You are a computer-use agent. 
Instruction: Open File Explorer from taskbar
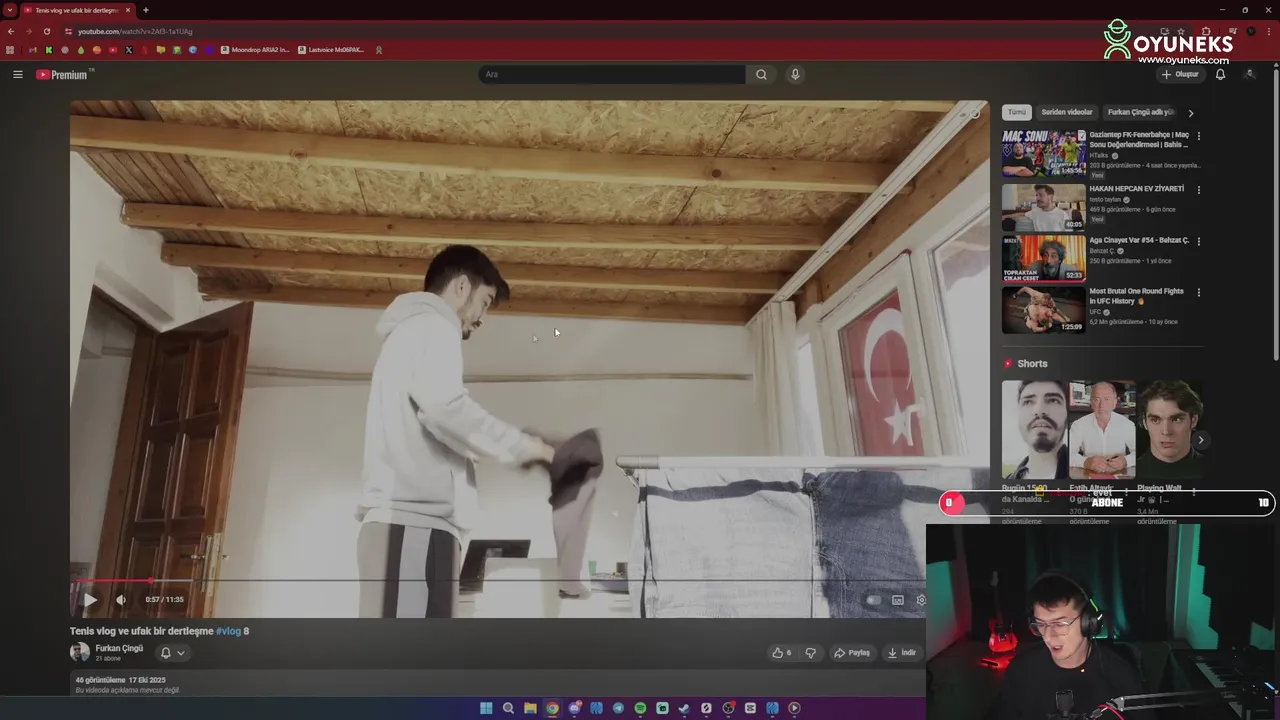coord(530,708)
